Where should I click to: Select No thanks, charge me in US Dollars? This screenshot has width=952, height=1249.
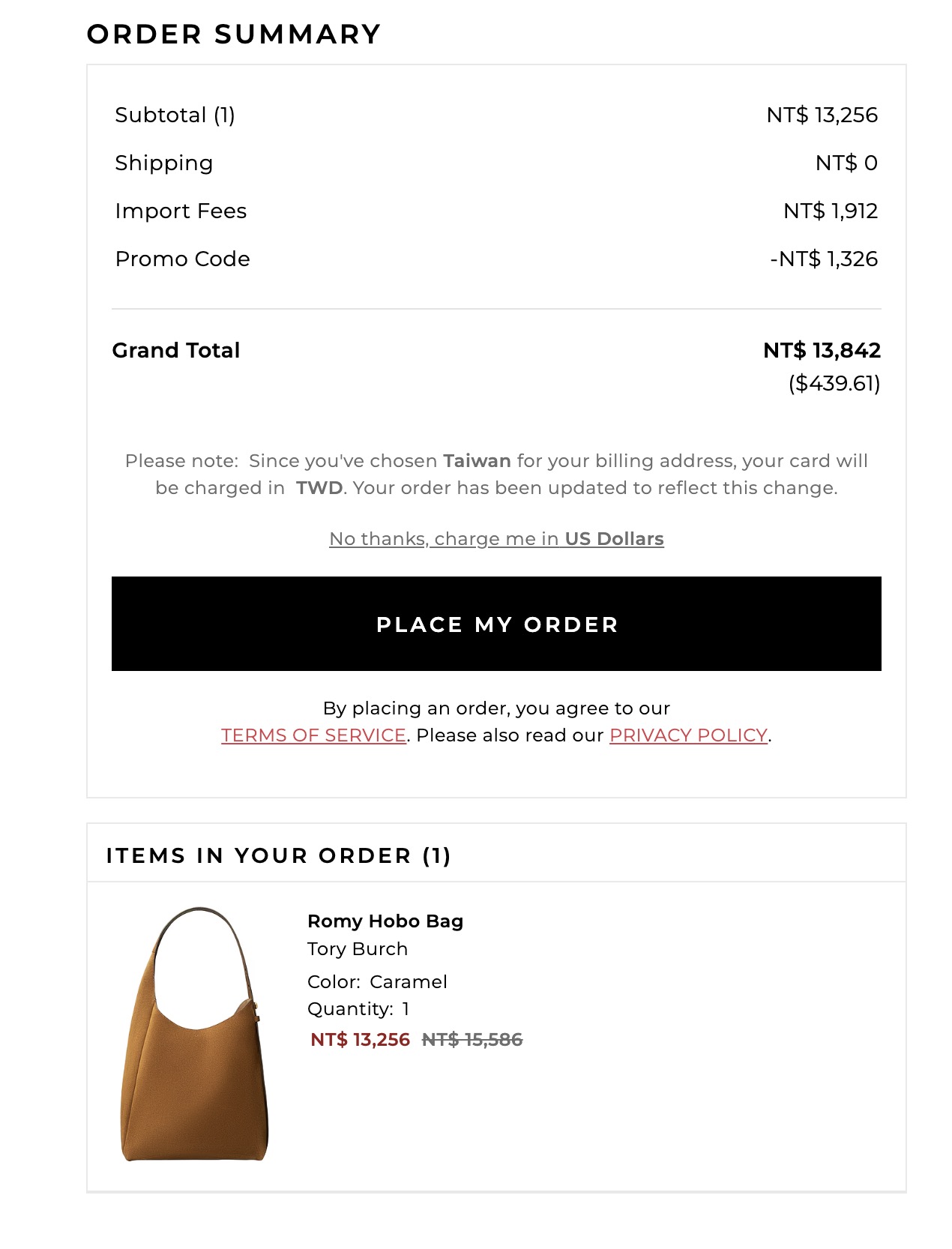click(x=496, y=538)
